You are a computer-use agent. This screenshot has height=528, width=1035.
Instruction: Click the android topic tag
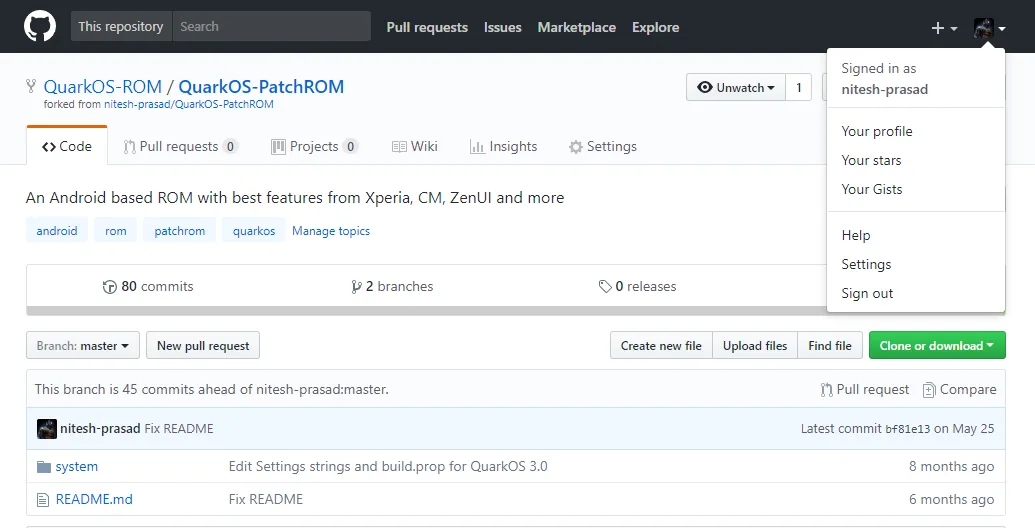pyautogui.click(x=57, y=230)
